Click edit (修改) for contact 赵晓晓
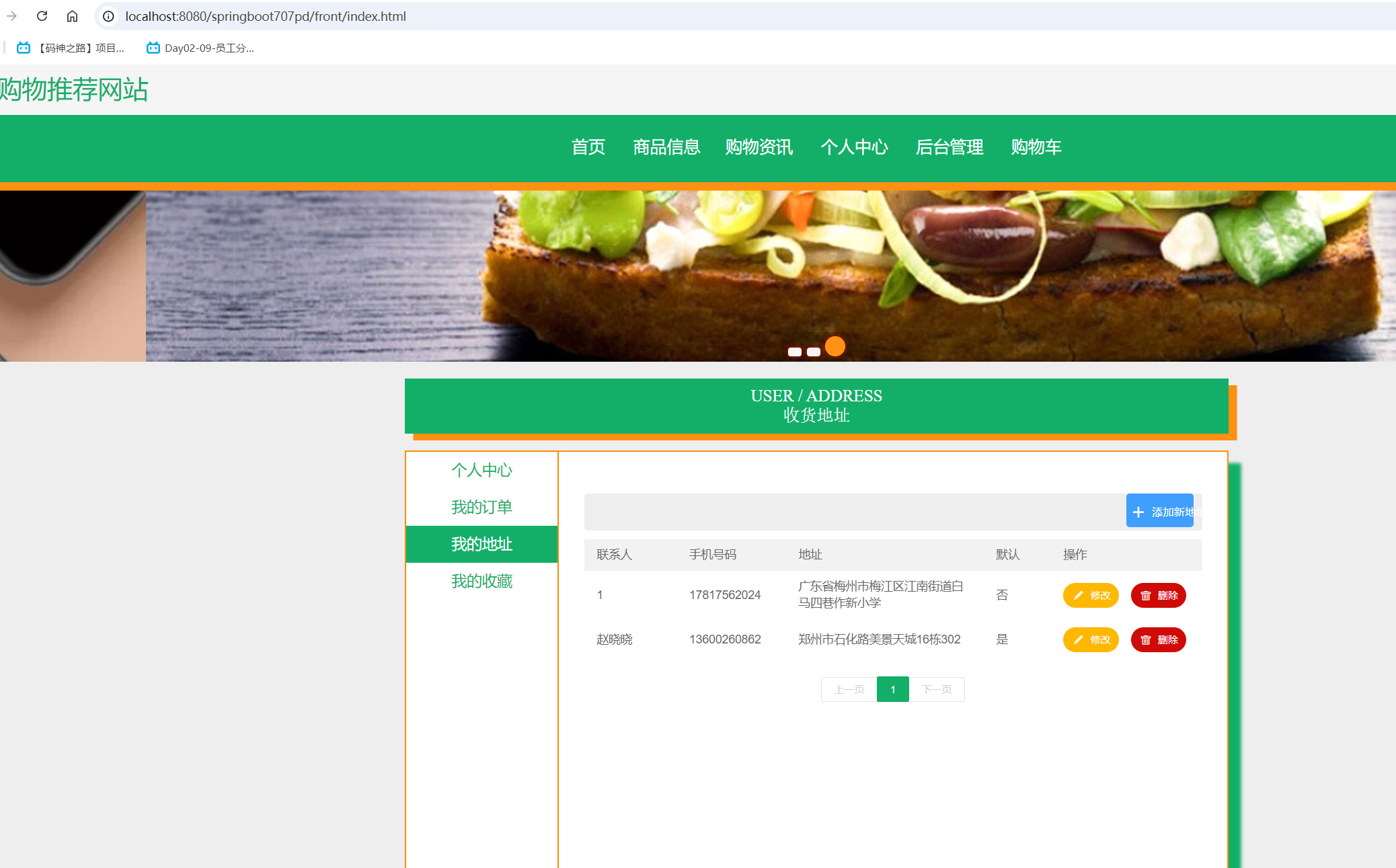The width and height of the screenshot is (1396, 868). (1090, 639)
